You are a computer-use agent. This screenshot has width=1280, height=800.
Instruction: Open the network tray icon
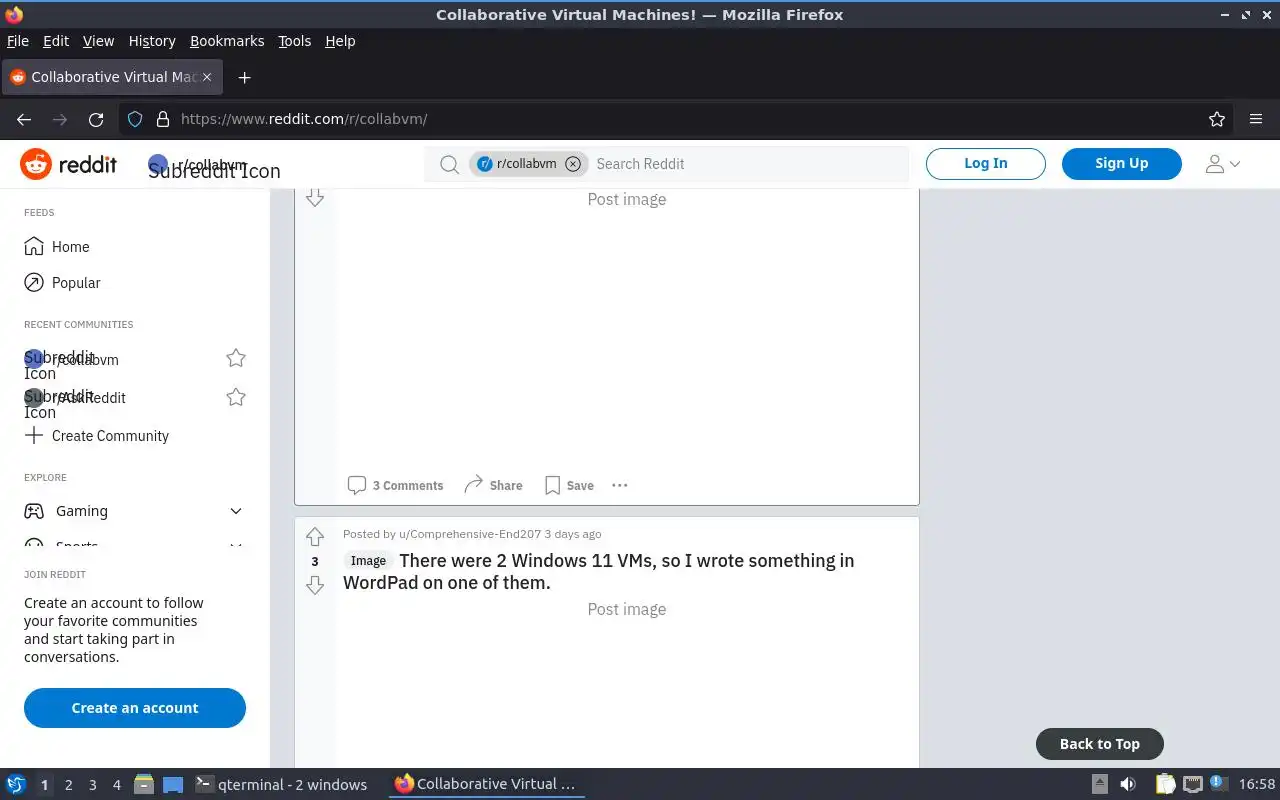pos(1192,785)
